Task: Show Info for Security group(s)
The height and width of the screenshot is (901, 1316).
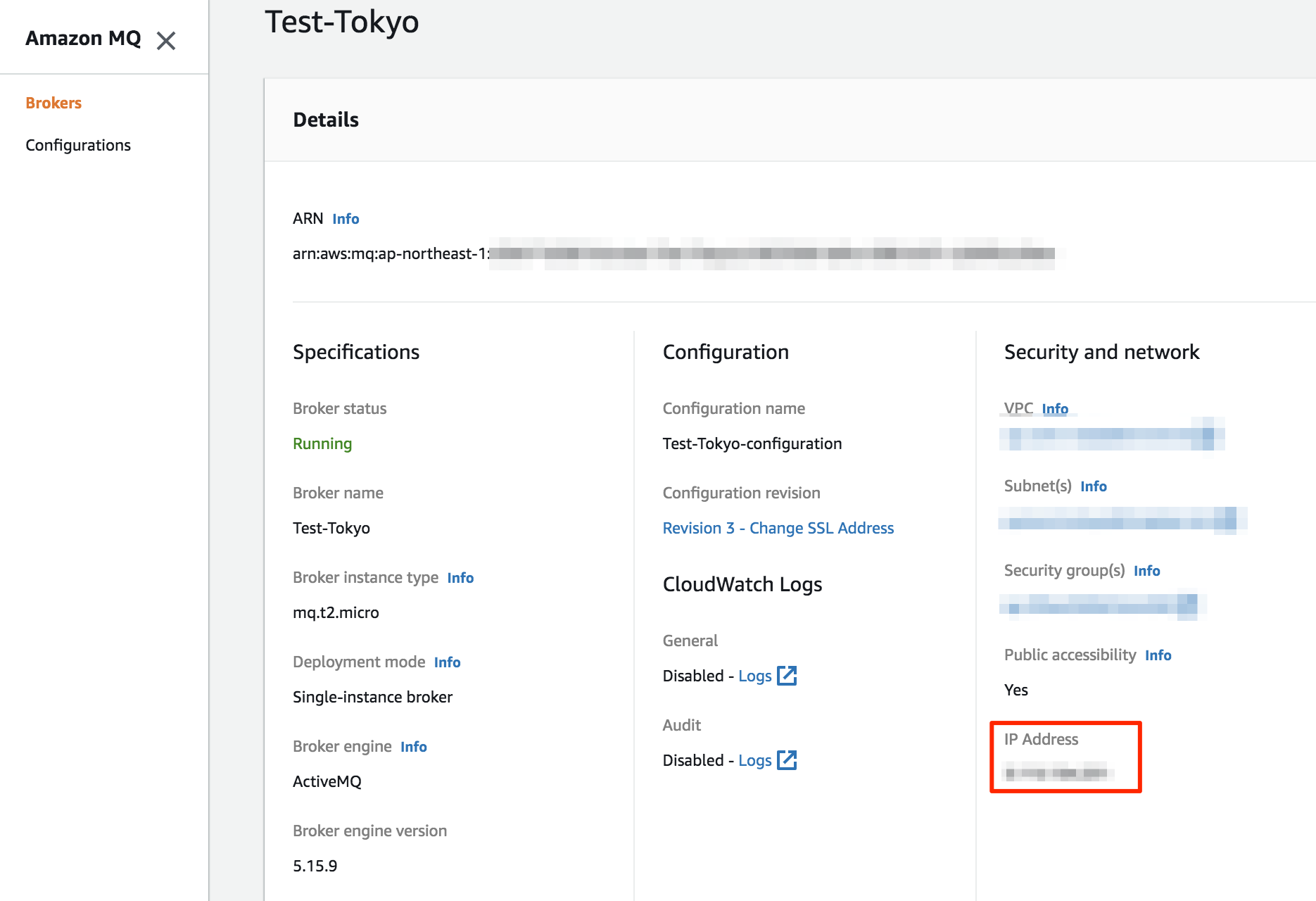Action: (1146, 571)
